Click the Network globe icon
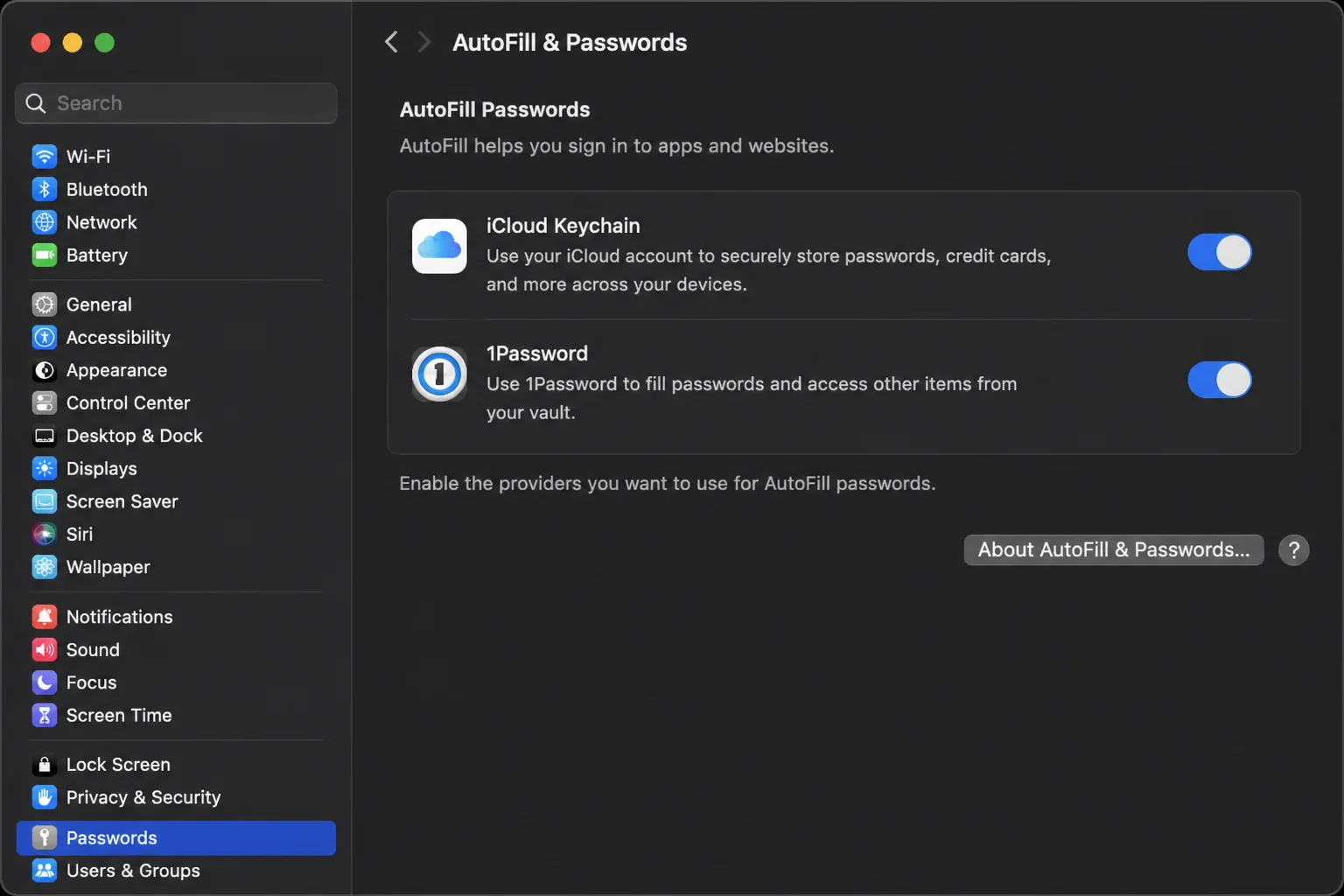This screenshot has width=1344, height=896. click(45, 222)
